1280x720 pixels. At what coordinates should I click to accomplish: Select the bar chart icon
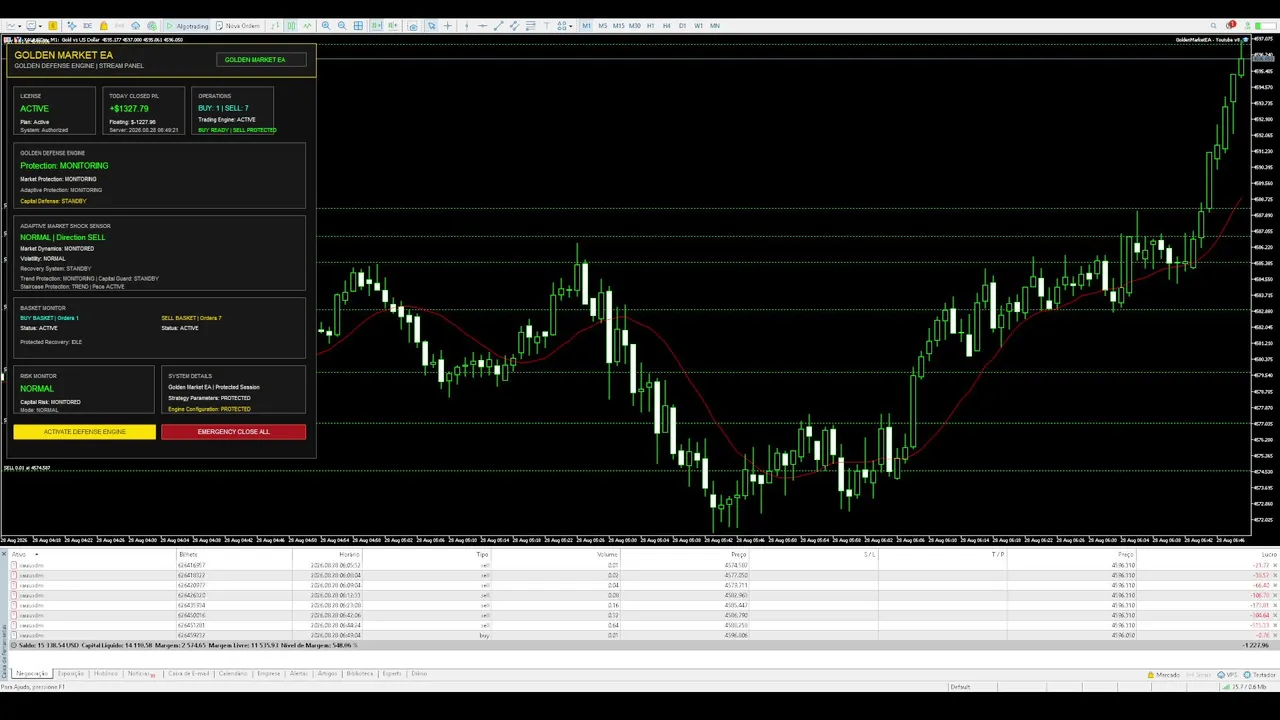[275, 25]
